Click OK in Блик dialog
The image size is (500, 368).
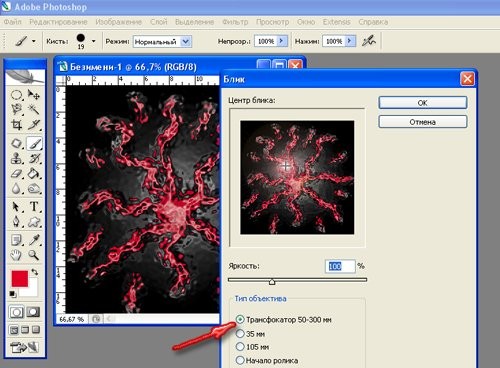point(423,103)
